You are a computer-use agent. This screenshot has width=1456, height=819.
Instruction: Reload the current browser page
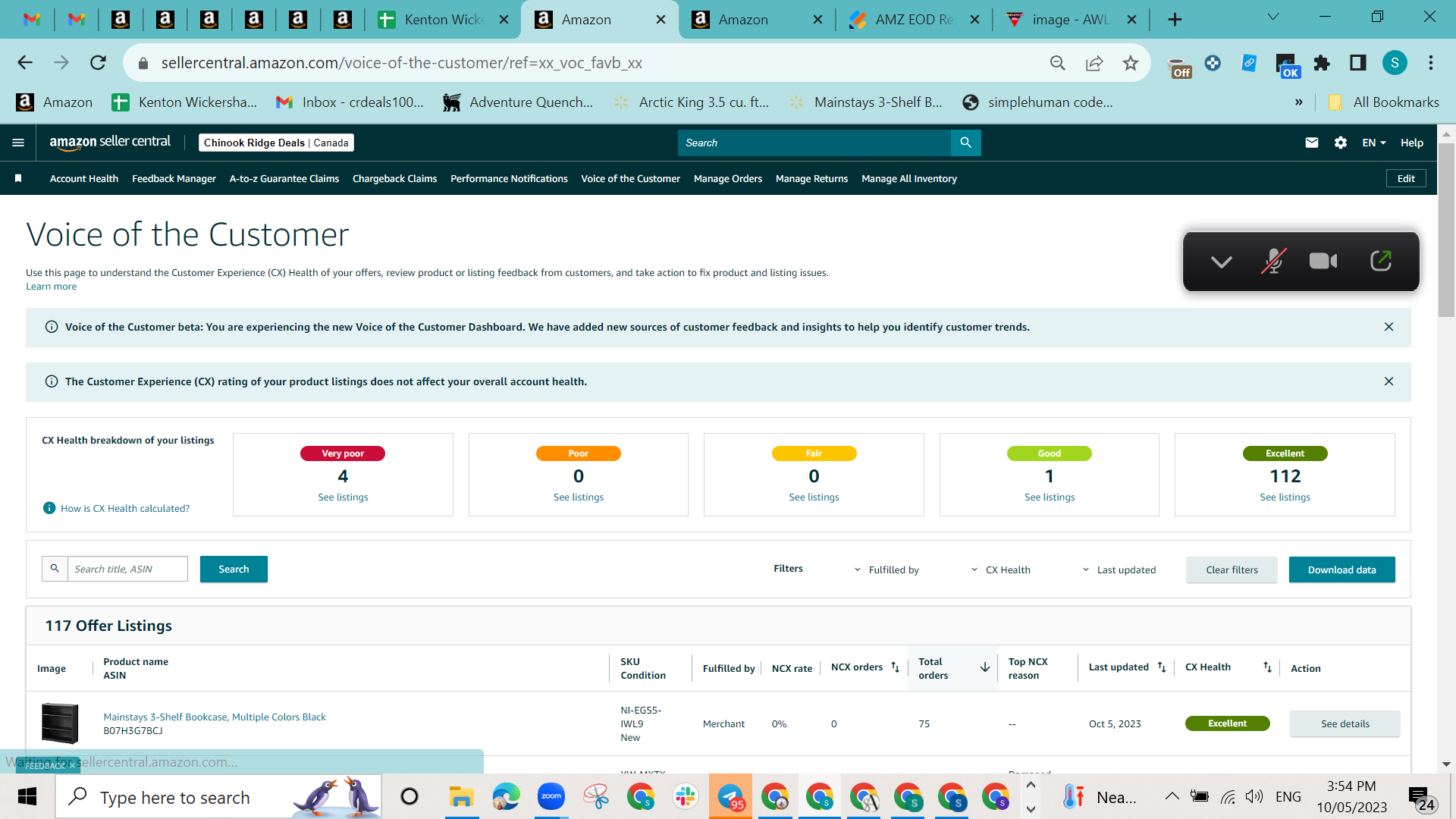click(x=98, y=63)
